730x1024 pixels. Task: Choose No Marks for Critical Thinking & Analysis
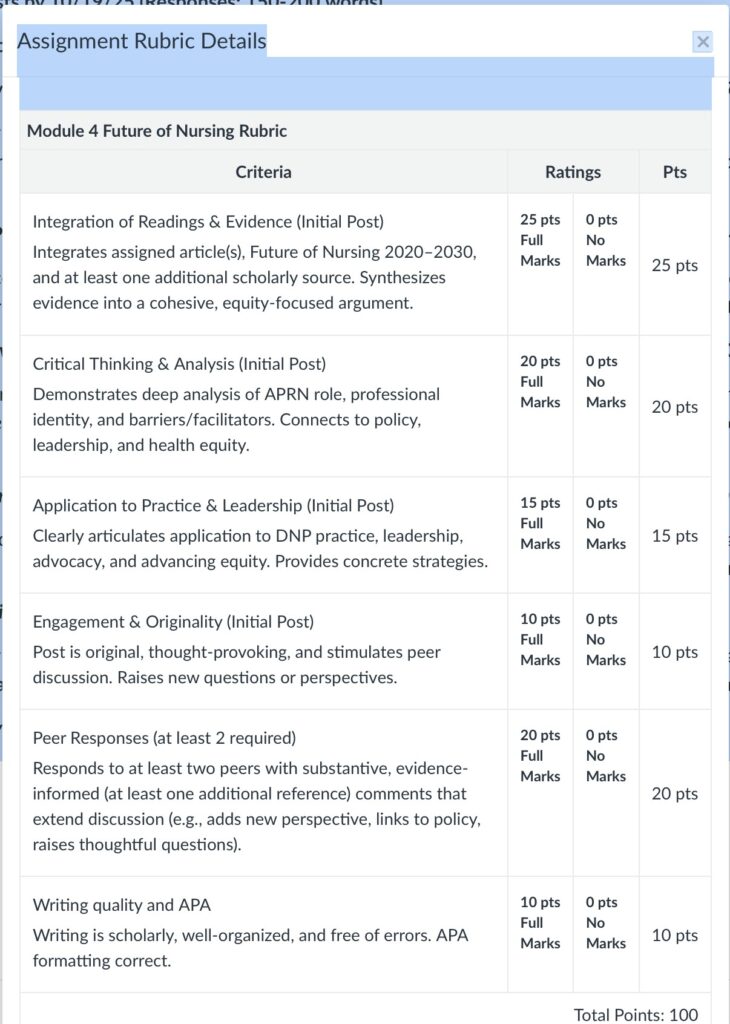605,382
